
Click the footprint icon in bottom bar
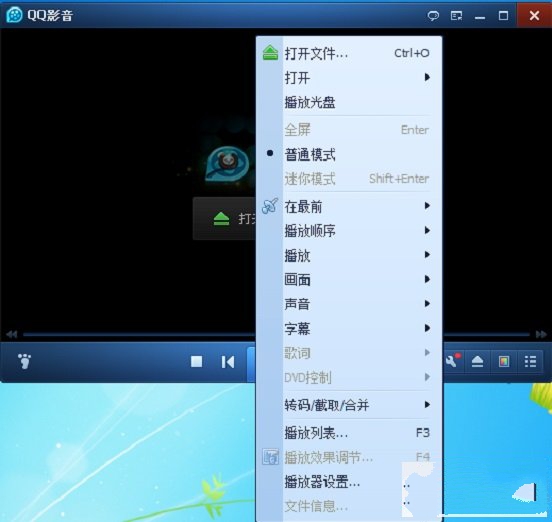pyautogui.click(x=24, y=361)
